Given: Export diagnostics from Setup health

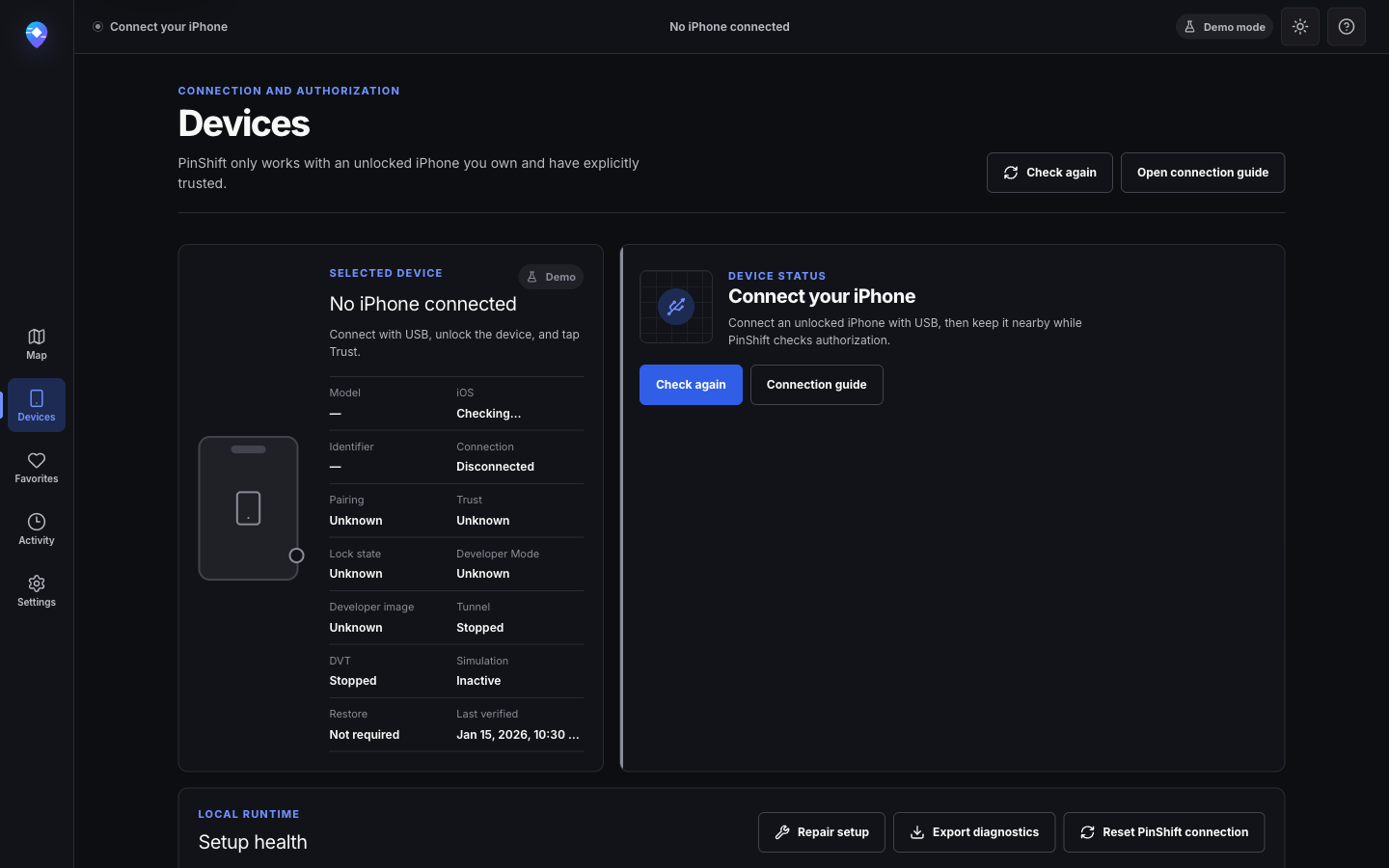Looking at the screenshot, I should pyautogui.click(x=974, y=832).
